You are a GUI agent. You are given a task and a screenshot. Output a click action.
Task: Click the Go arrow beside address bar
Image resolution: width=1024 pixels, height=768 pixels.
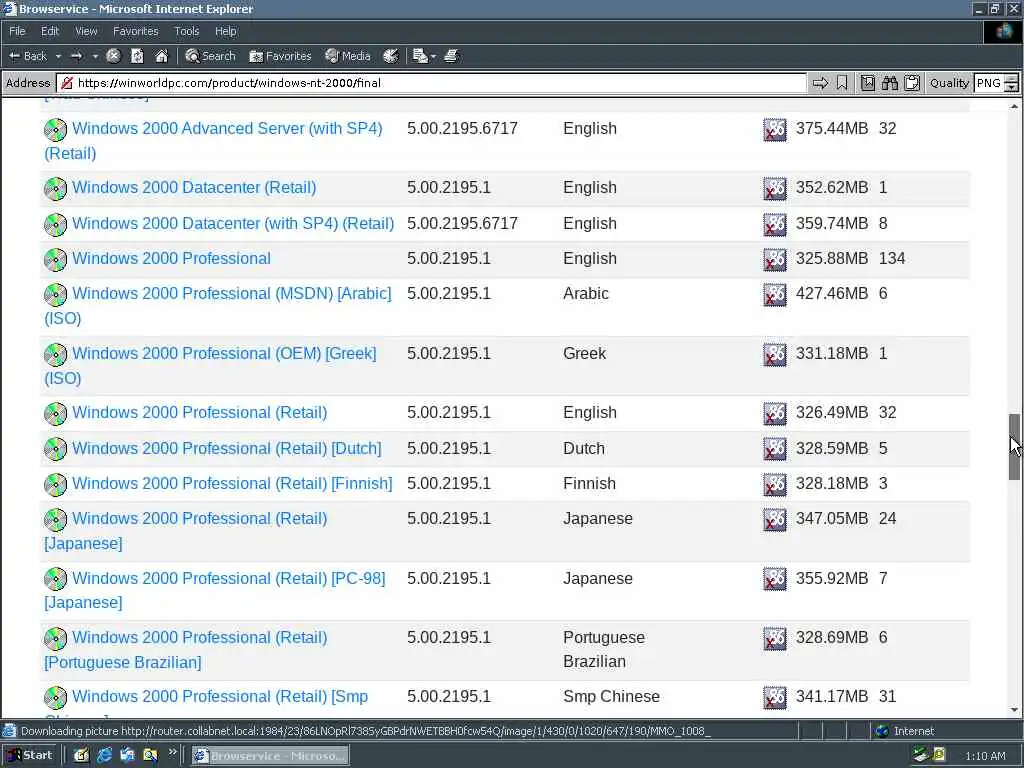point(820,83)
